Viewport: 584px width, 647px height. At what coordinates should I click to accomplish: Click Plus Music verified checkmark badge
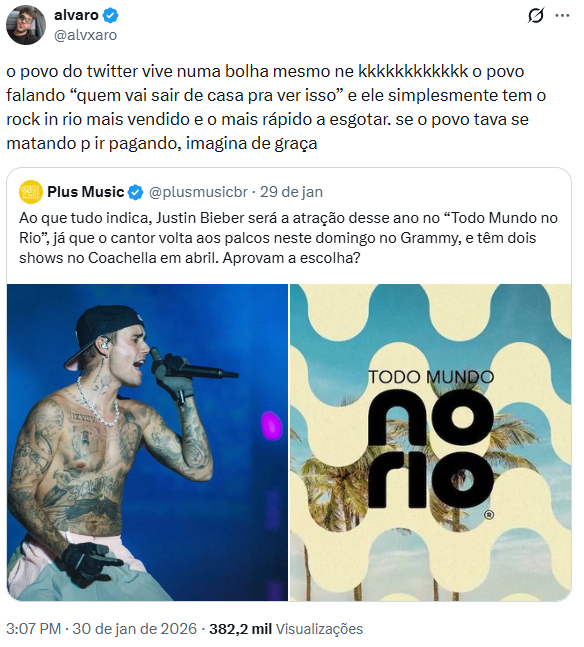(x=136, y=192)
